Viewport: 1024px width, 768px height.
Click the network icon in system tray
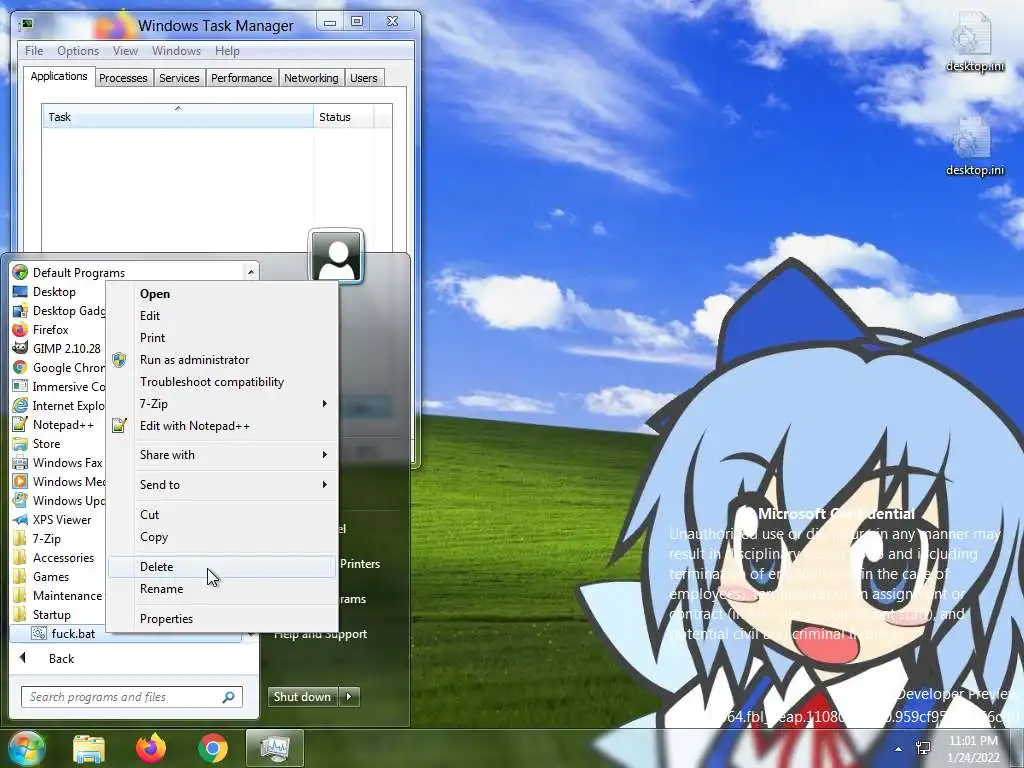point(923,748)
